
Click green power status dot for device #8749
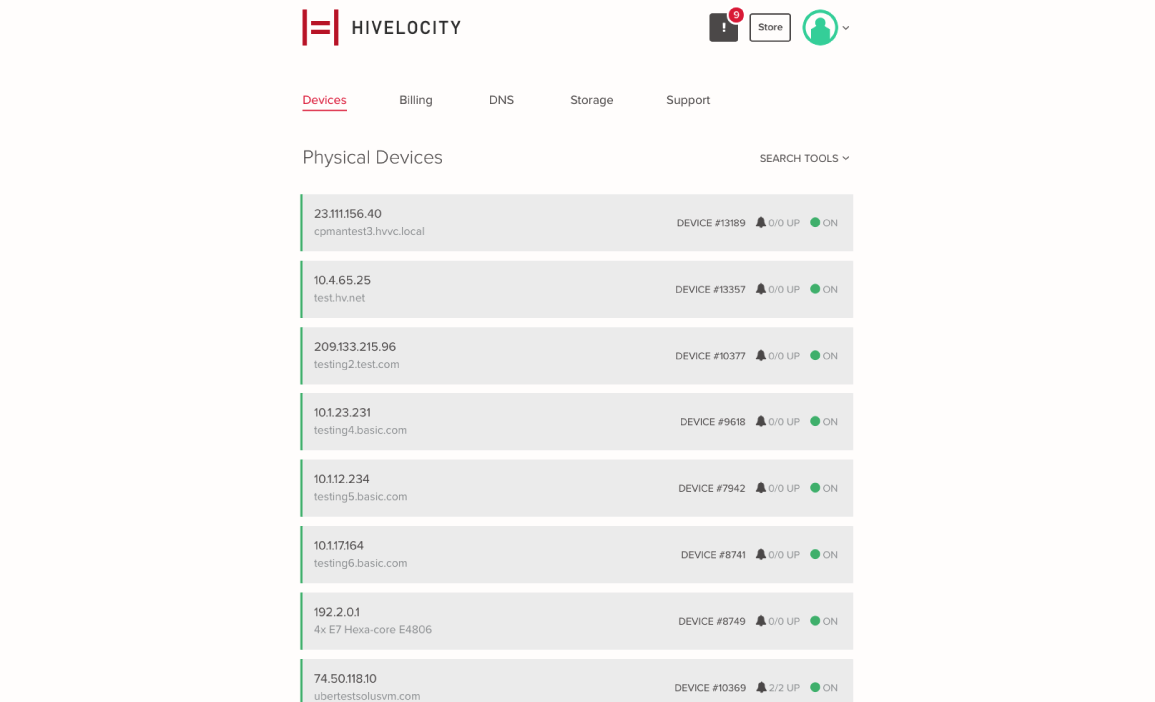pos(815,621)
